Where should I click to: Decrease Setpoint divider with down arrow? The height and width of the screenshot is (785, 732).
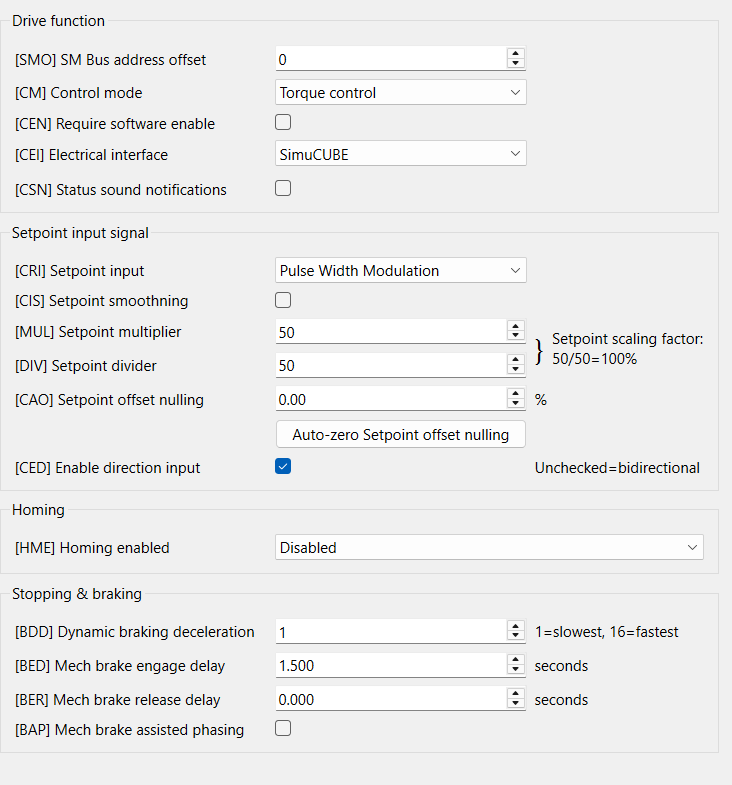(x=515, y=371)
